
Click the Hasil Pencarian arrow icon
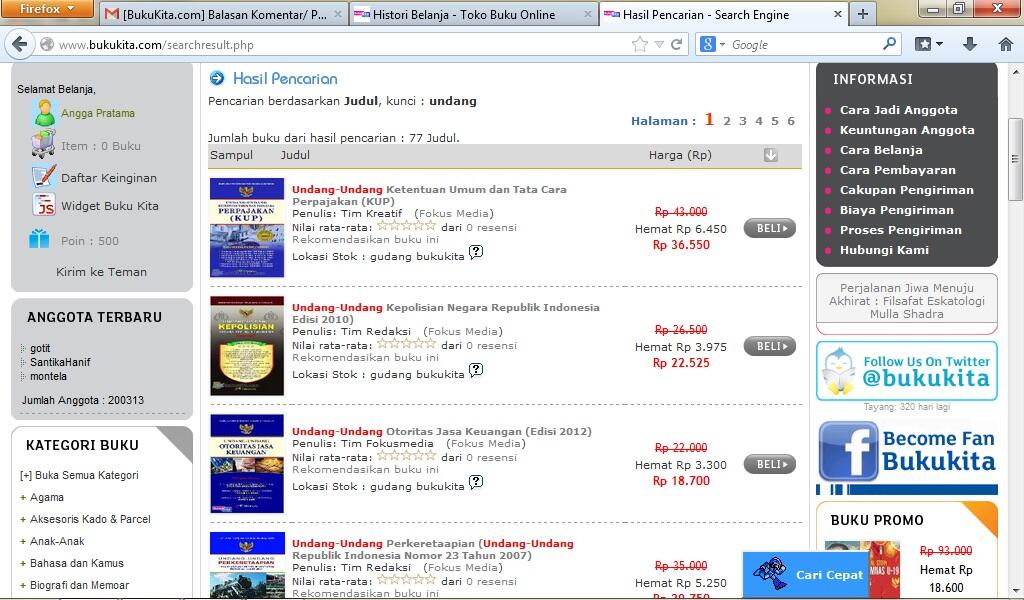pyautogui.click(x=217, y=78)
